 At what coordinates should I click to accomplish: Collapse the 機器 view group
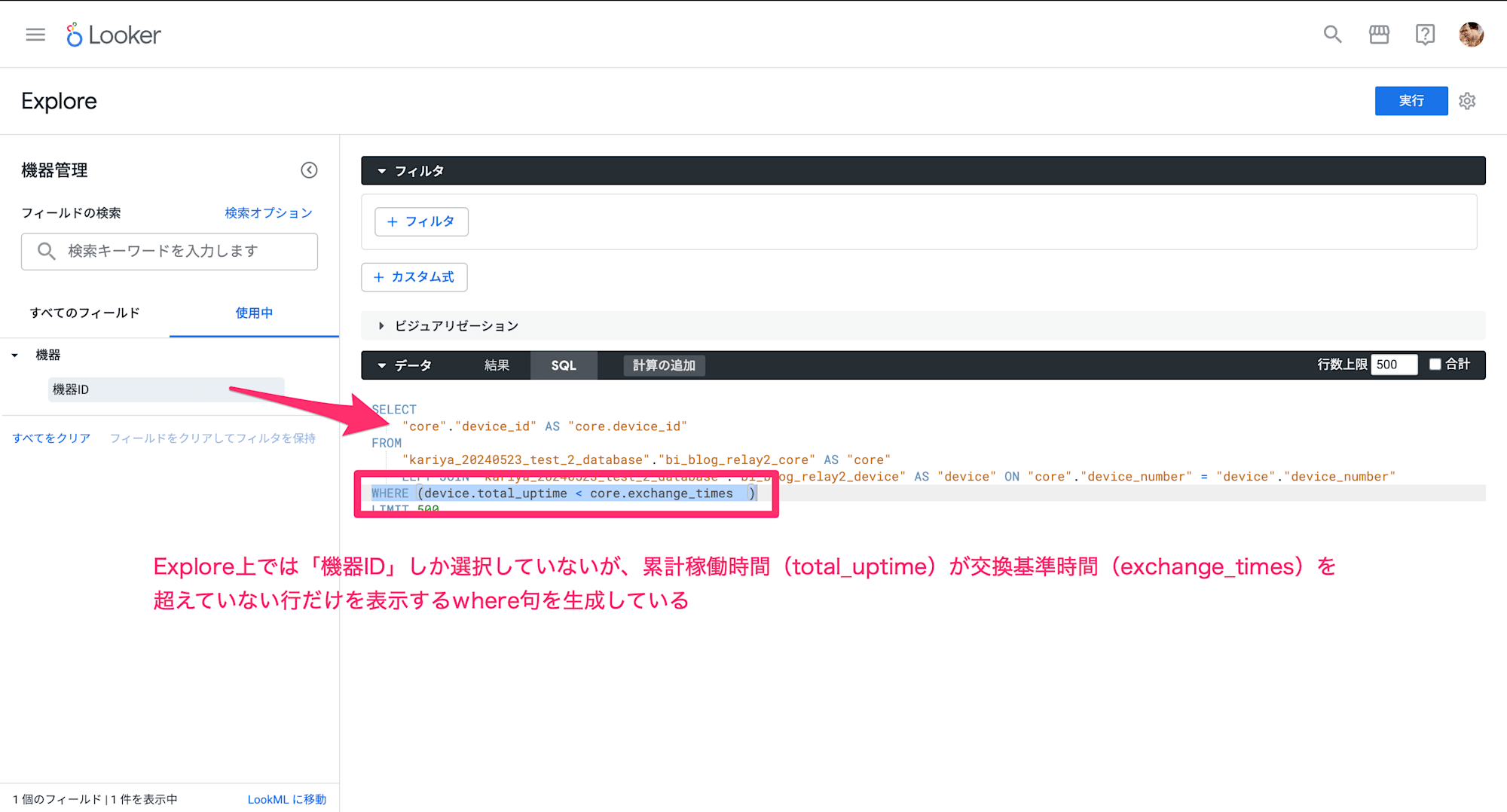click(14, 355)
